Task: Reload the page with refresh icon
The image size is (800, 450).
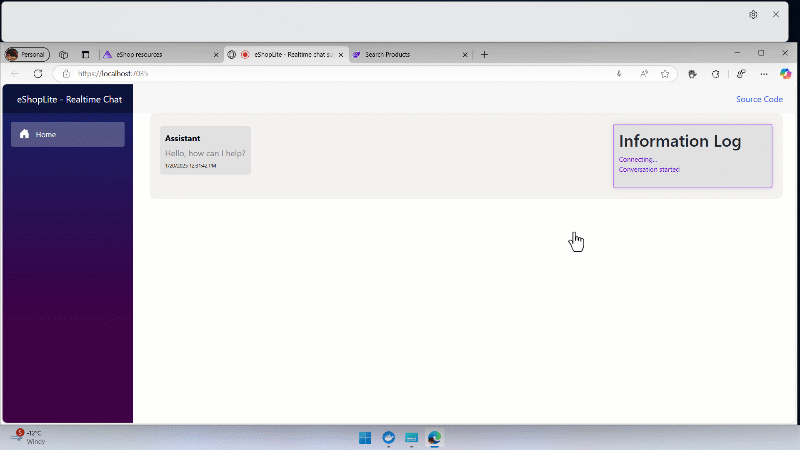Action: 38,73
